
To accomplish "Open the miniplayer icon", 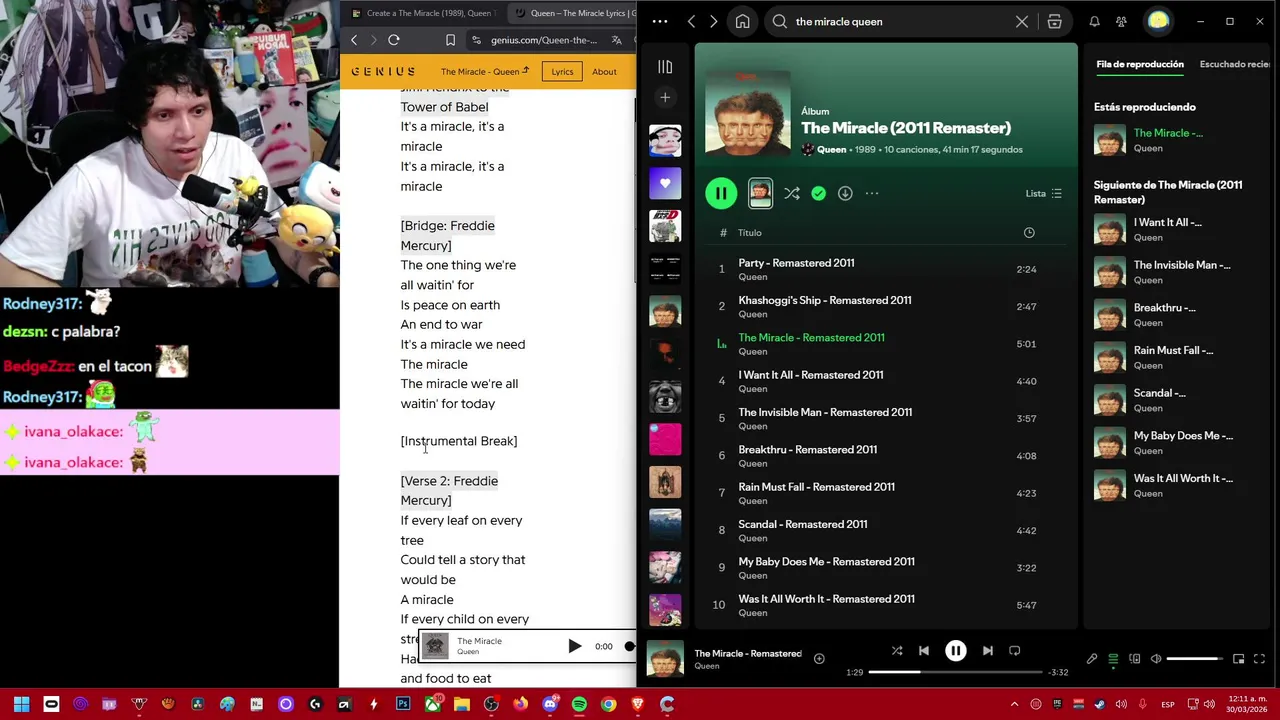I will tap(1239, 659).
